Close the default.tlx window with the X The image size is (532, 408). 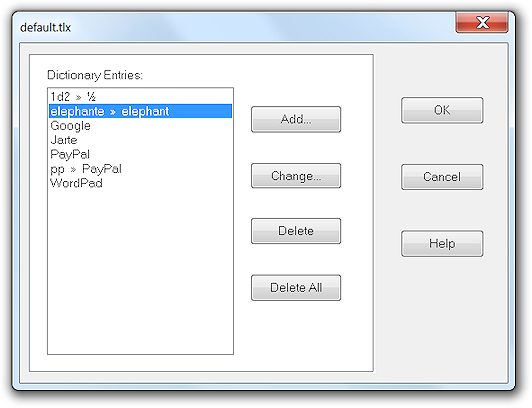(482, 23)
